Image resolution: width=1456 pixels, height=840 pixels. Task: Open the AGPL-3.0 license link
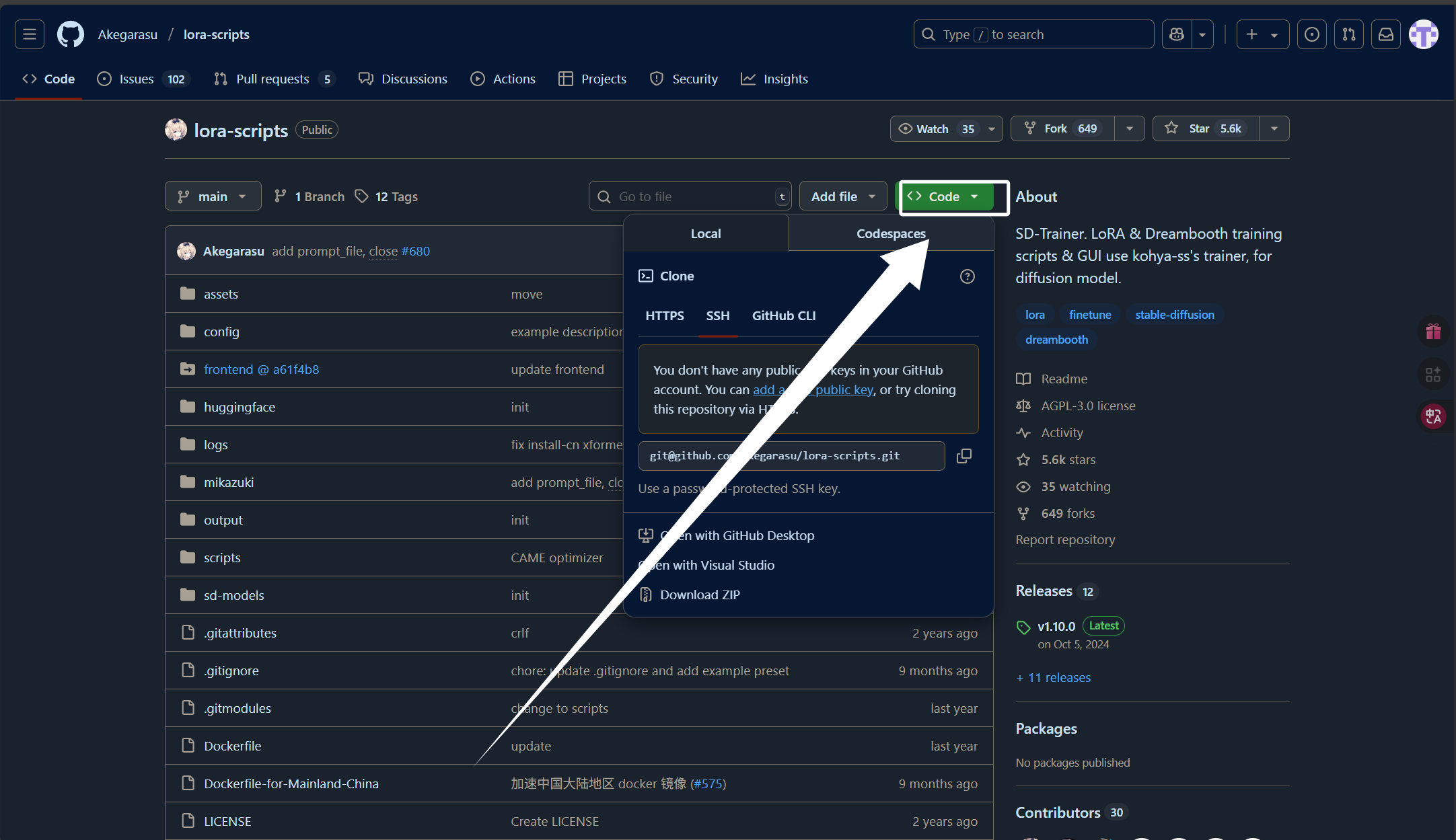(1076, 406)
